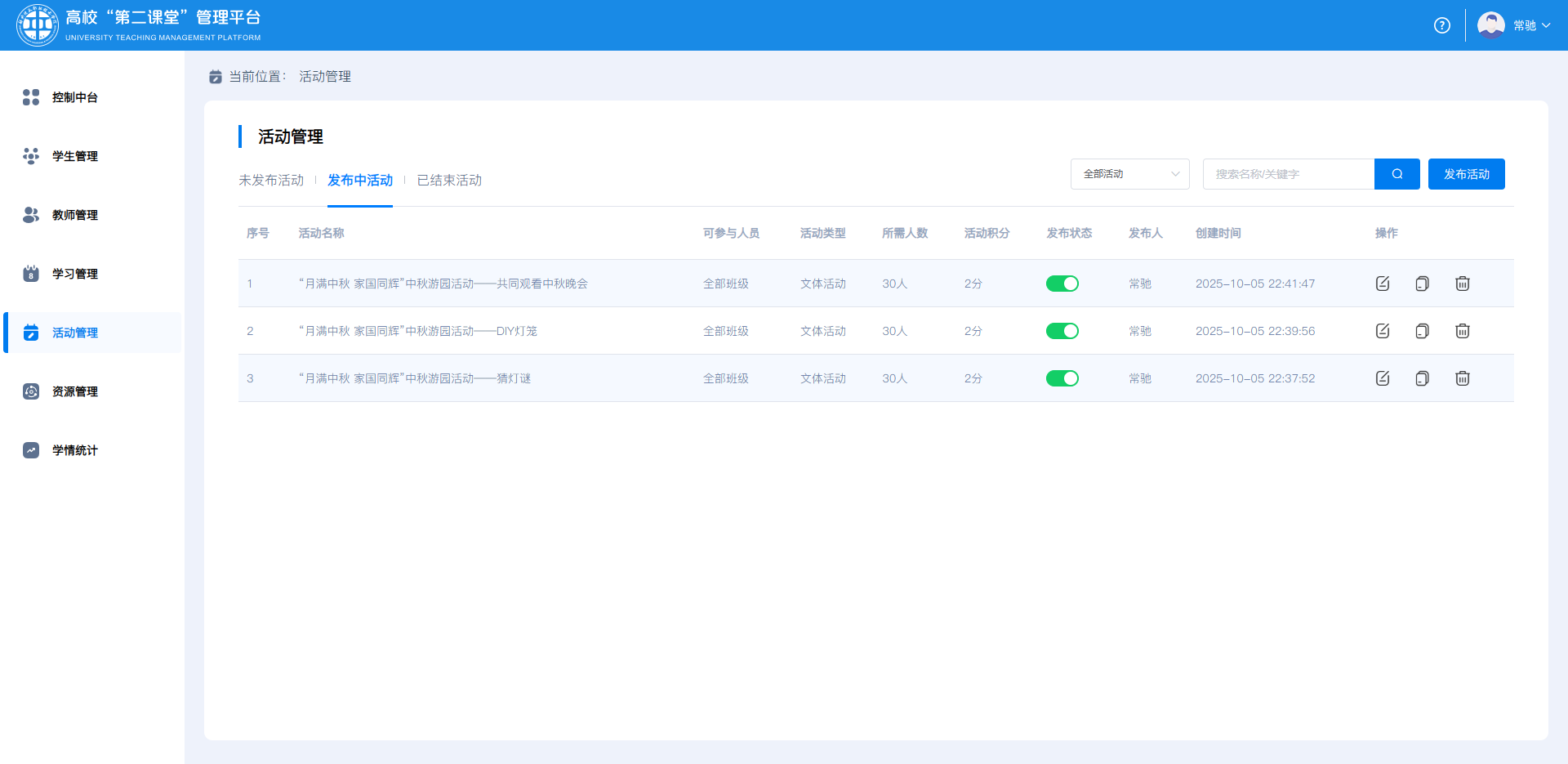1568x764 pixels.
Task: Open the help question mark icon
Action: point(1442,25)
